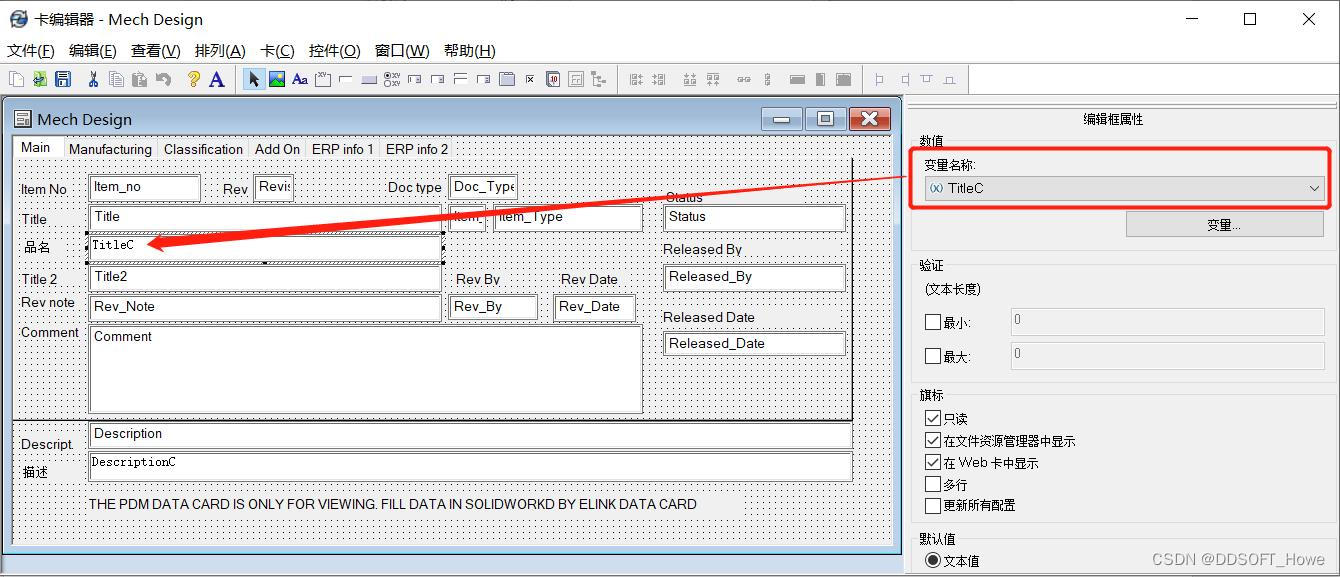The width and height of the screenshot is (1340, 577).
Task: Enable the 最小 text length checkbox
Action: click(933, 322)
